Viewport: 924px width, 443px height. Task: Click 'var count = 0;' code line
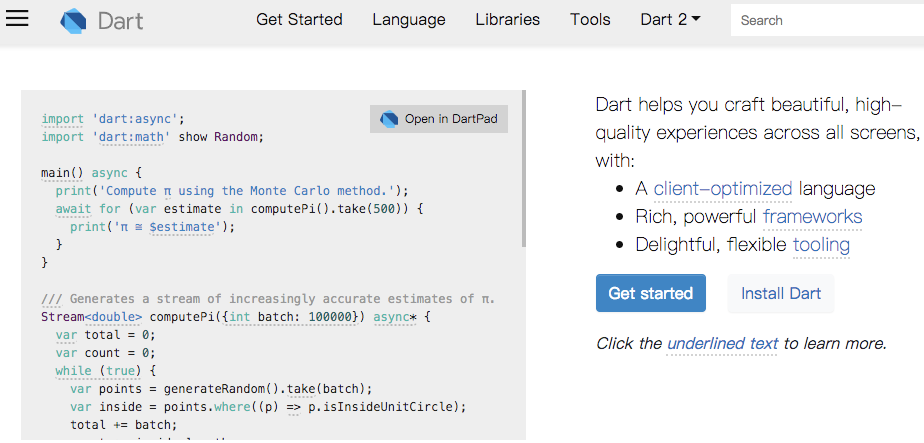[105, 353]
